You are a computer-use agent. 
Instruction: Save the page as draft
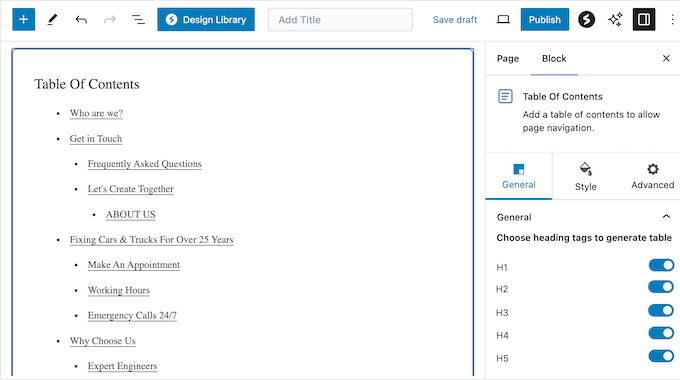pyautogui.click(x=455, y=20)
